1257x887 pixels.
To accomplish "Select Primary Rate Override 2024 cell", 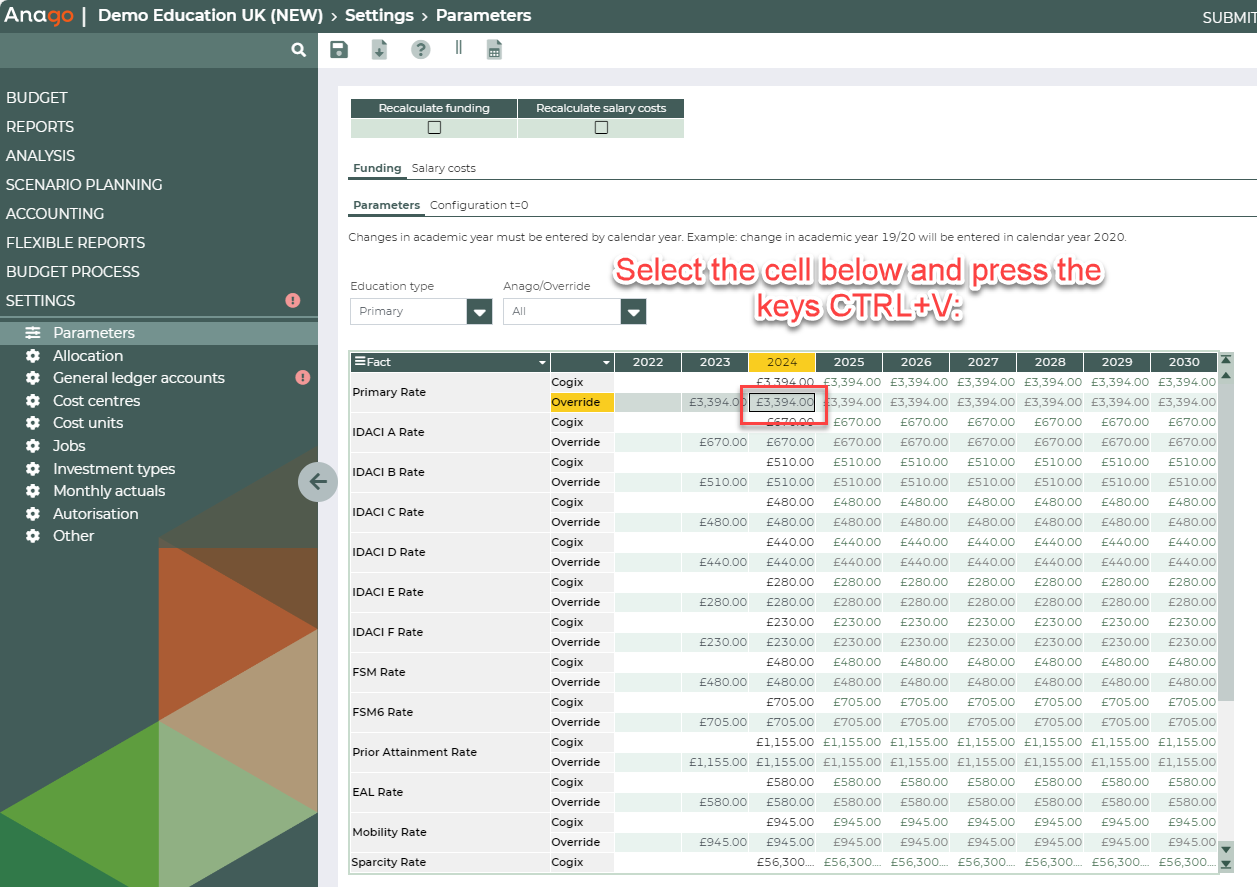I will click(x=782, y=402).
